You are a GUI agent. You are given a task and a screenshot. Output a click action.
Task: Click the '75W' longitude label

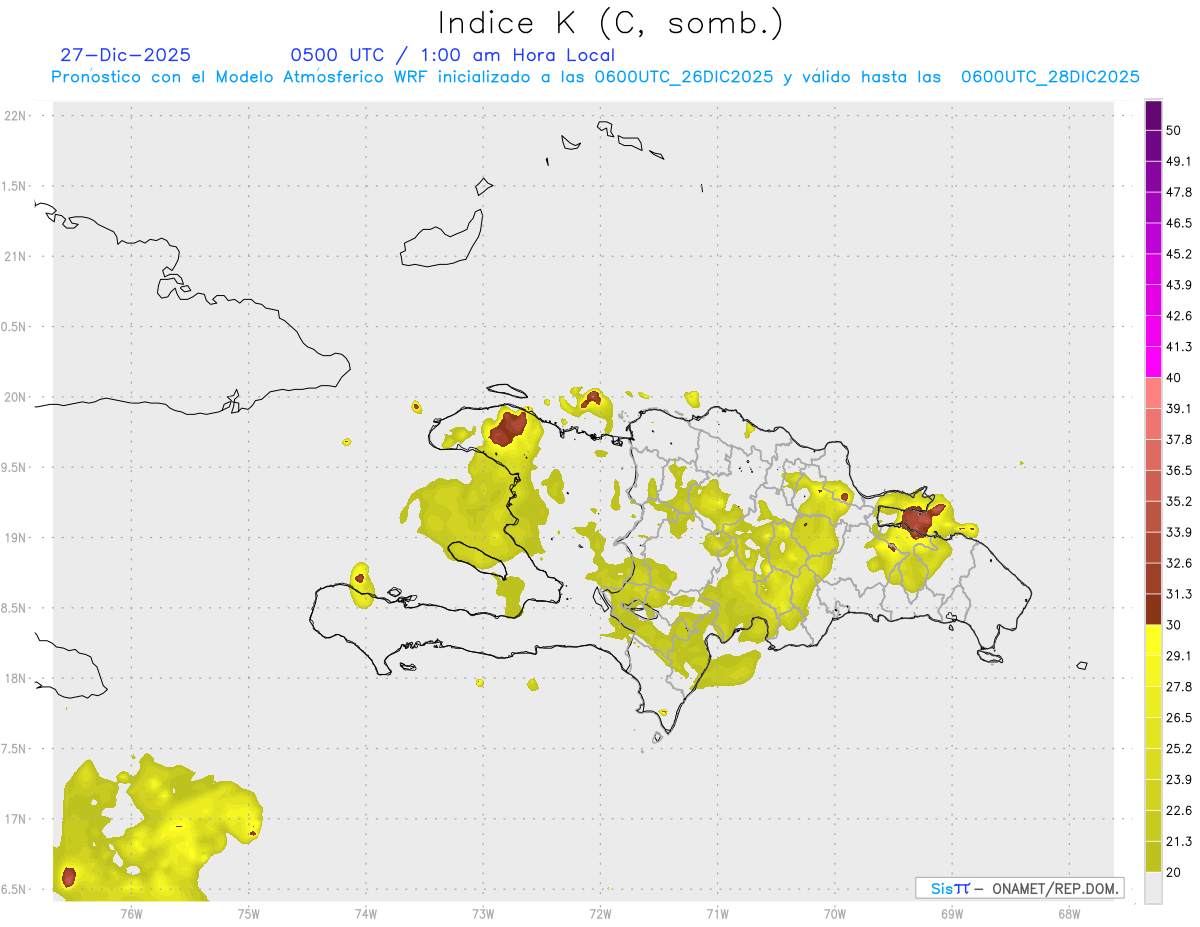(248, 913)
